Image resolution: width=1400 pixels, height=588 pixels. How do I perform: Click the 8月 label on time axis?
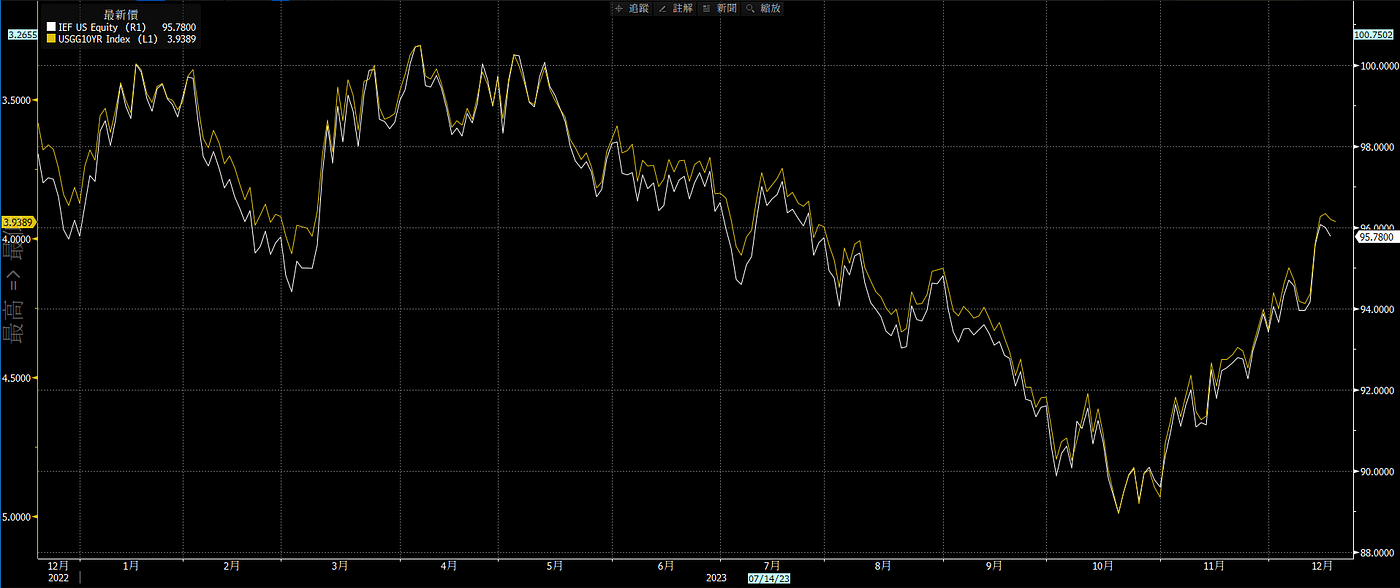884,565
